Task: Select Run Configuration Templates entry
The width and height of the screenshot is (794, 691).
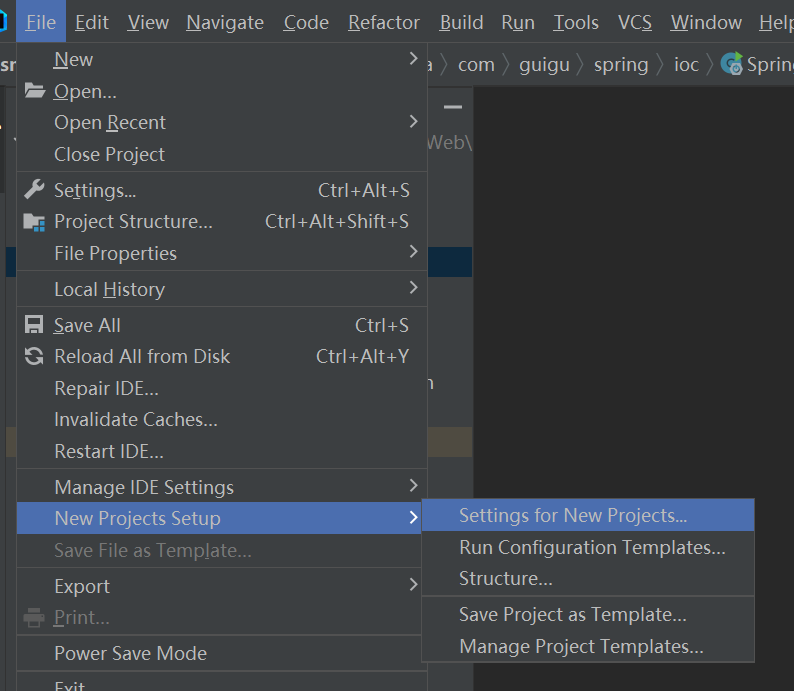Action: (592, 547)
